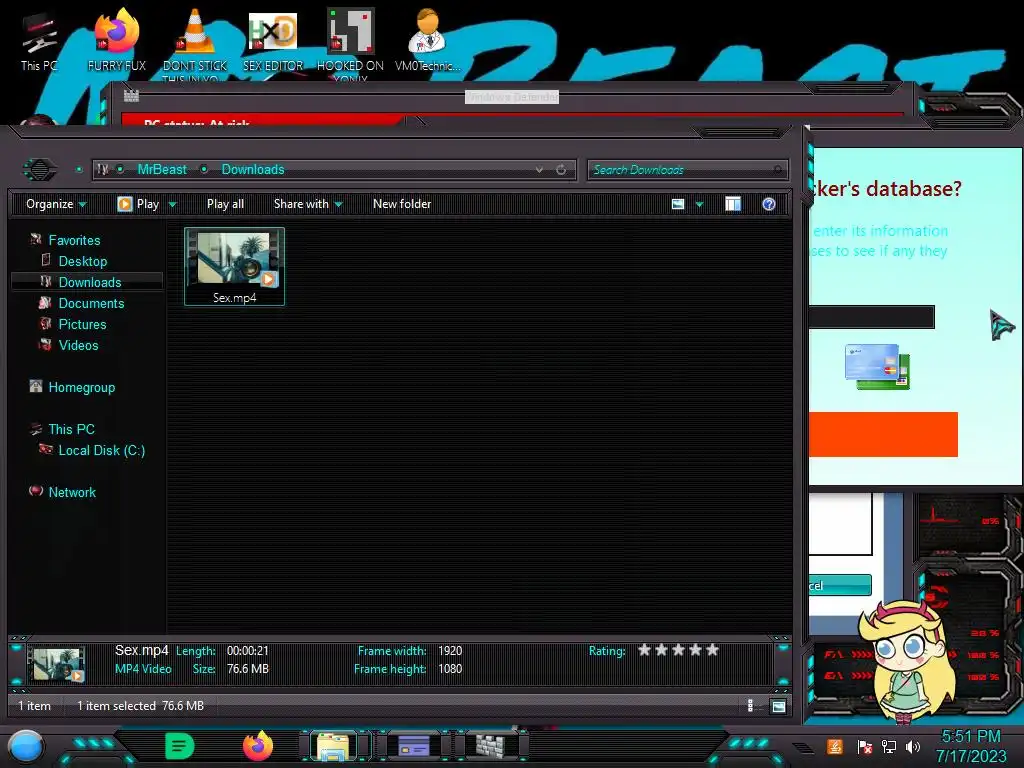Select the Sex.mp4 video thumbnail
Screen dimensions: 1024x768
click(x=234, y=266)
